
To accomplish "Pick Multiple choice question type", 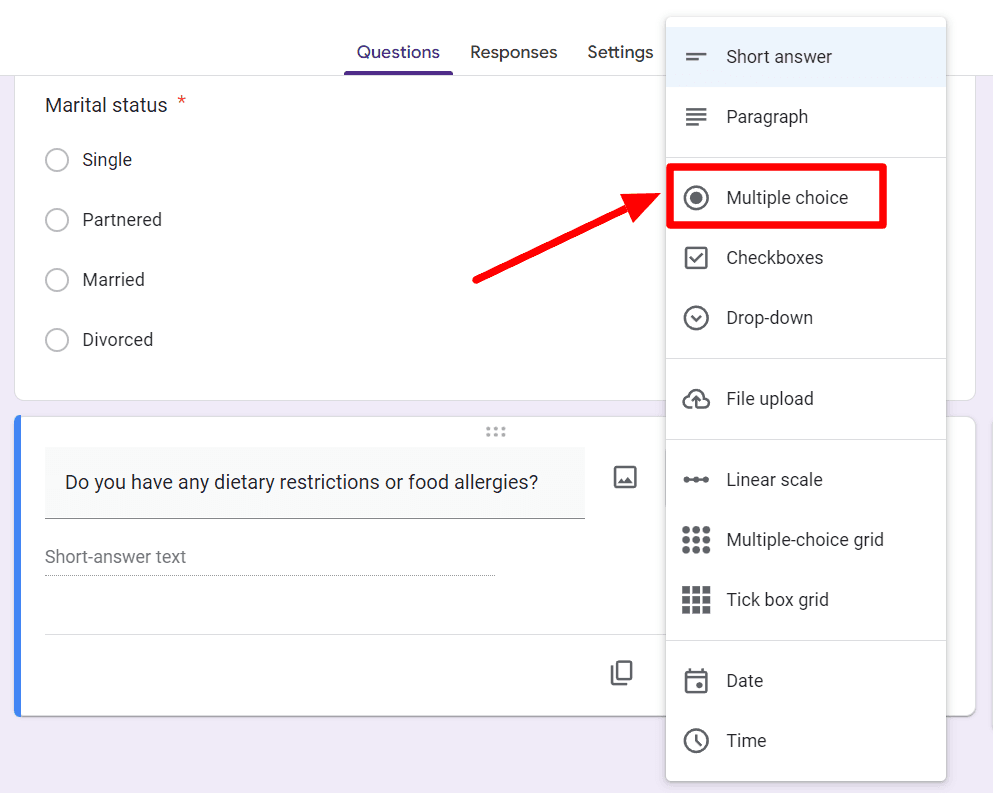I will pyautogui.click(x=806, y=198).
